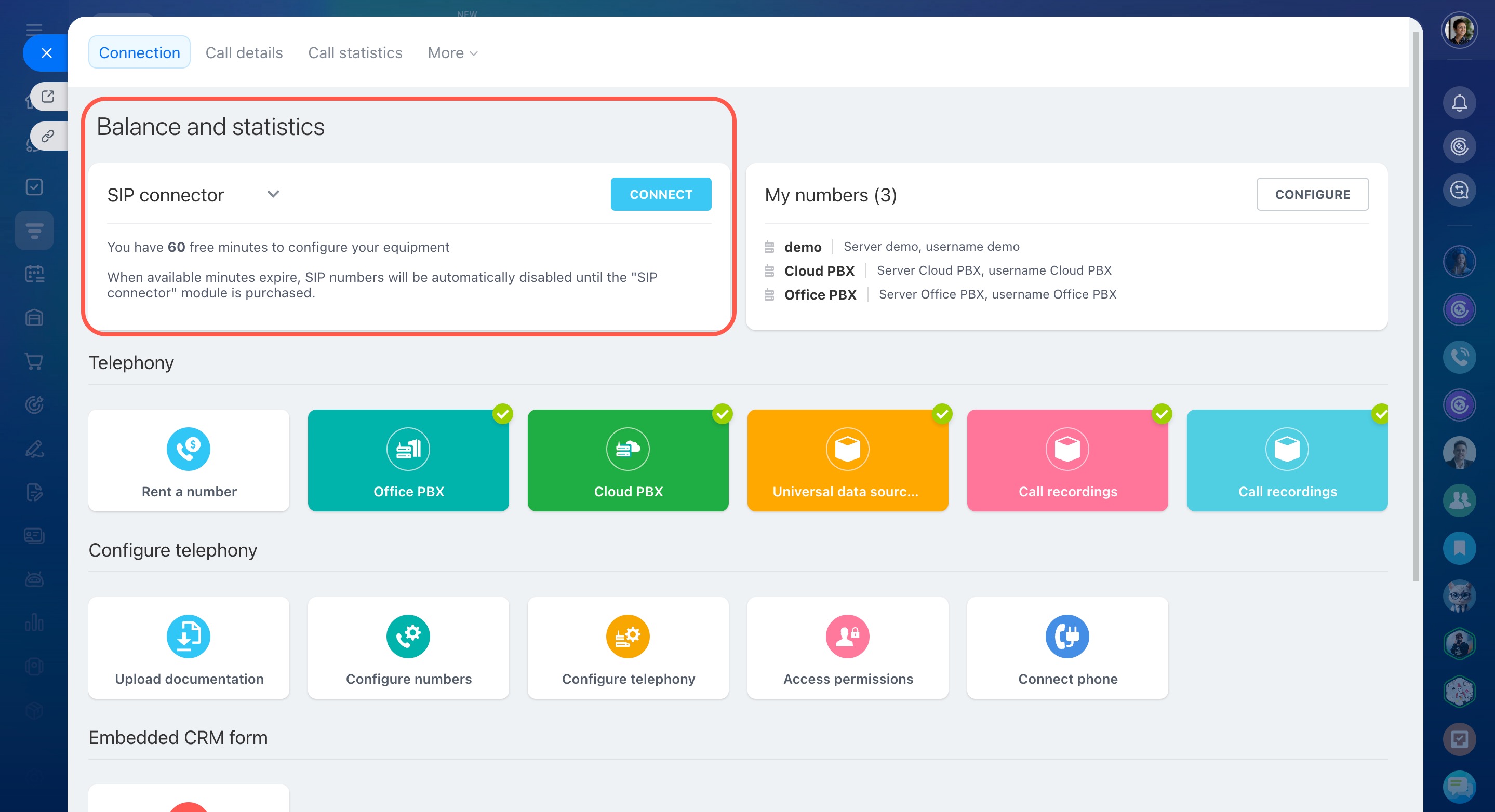Click the Rent a number icon
This screenshot has width=1495, height=812.
(188, 449)
